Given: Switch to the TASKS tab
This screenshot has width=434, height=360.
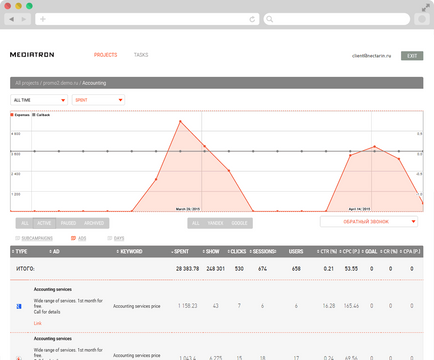Looking at the screenshot, I should click(141, 55).
